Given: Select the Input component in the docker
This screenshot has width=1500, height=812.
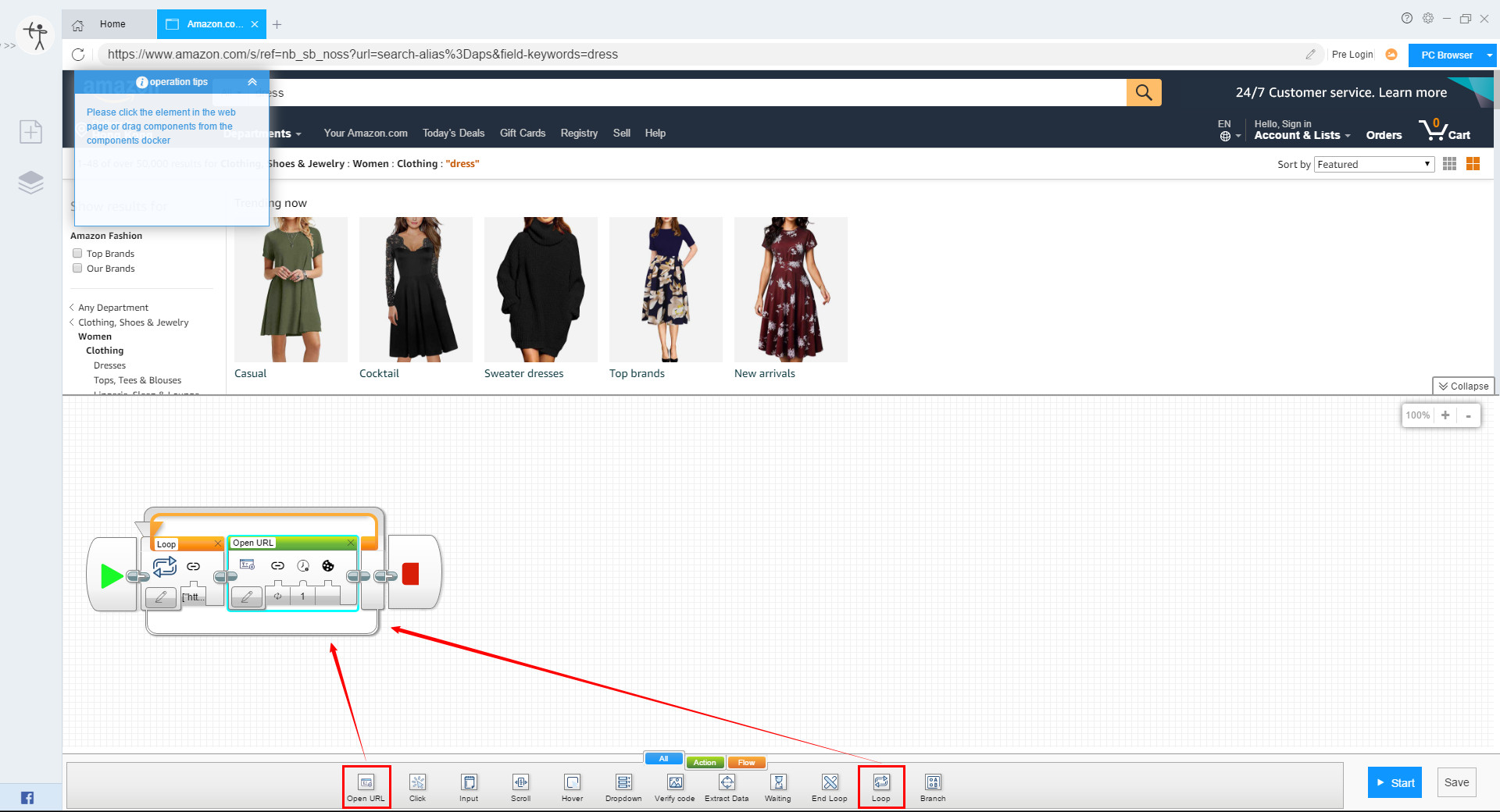Looking at the screenshot, I should [469, 786].
